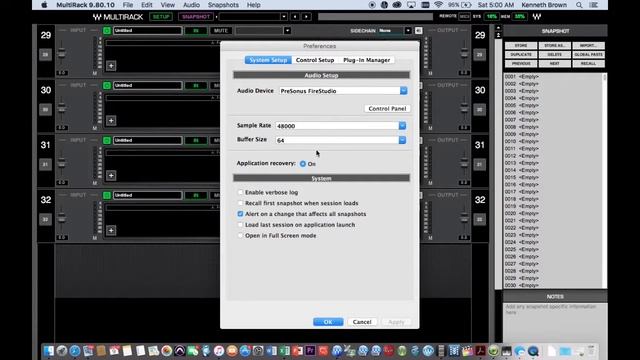Screen dimensions: 640x360
Task: Toggle the MUTE button on rack 29
Action: coord(221,31)
